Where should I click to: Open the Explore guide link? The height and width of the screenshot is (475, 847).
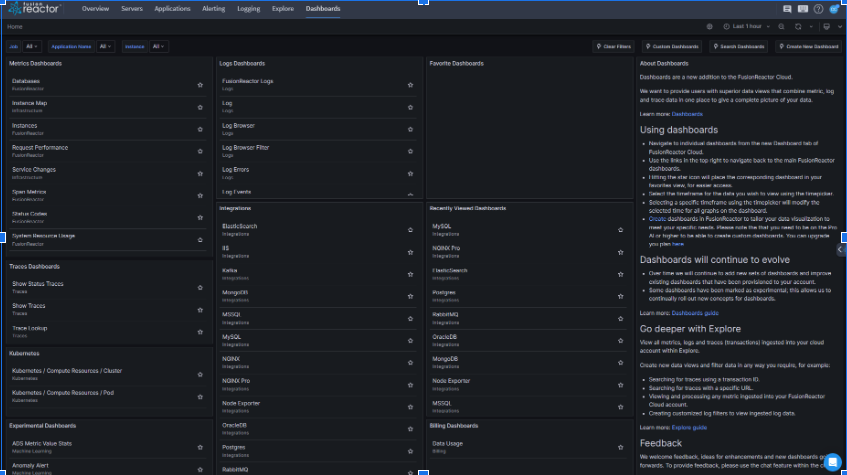click(689, 427)
